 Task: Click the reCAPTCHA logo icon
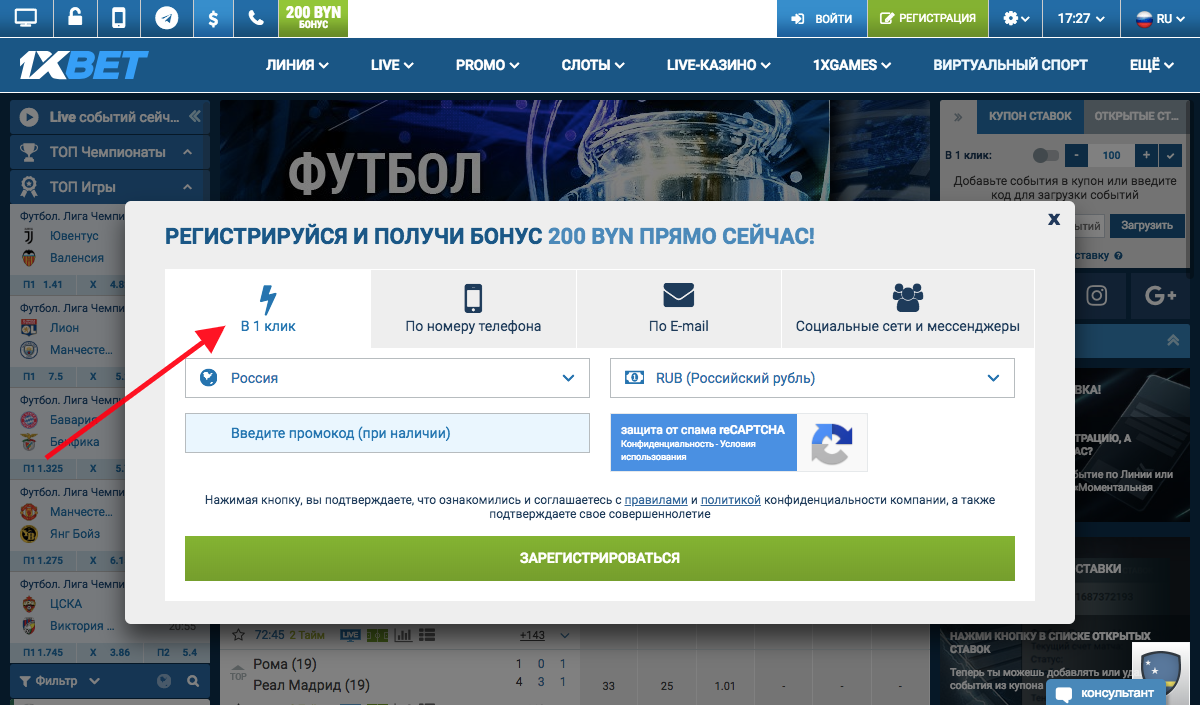831,443
